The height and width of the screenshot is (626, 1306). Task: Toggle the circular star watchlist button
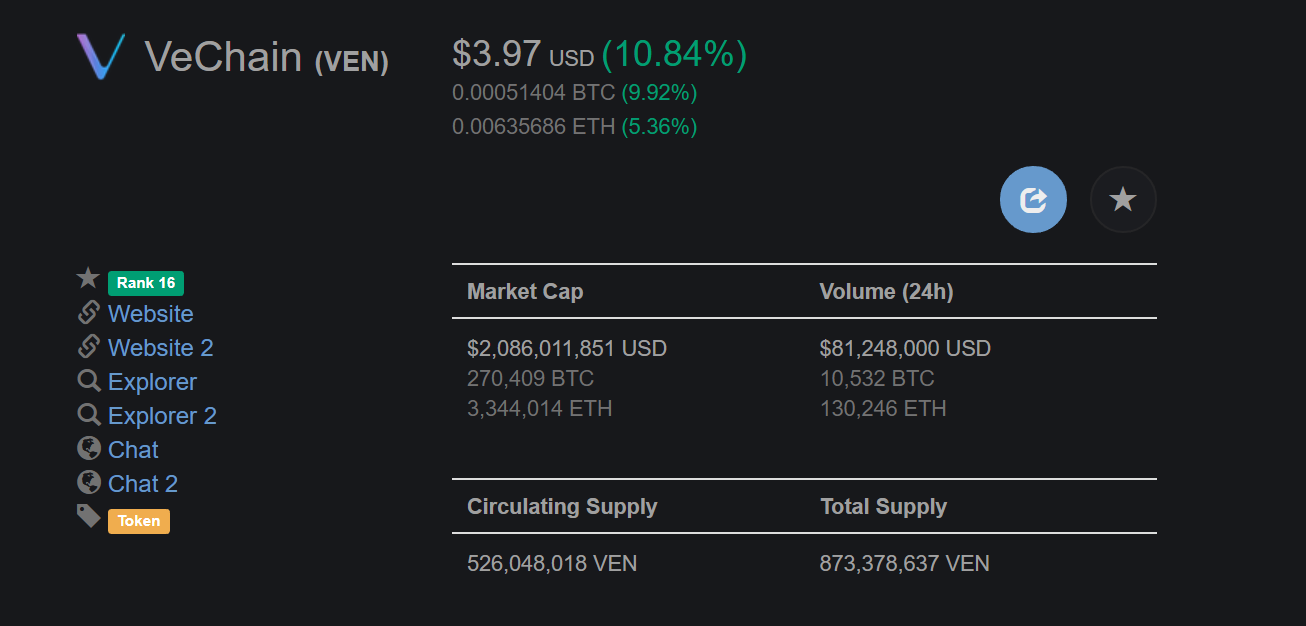(1123, 199)
